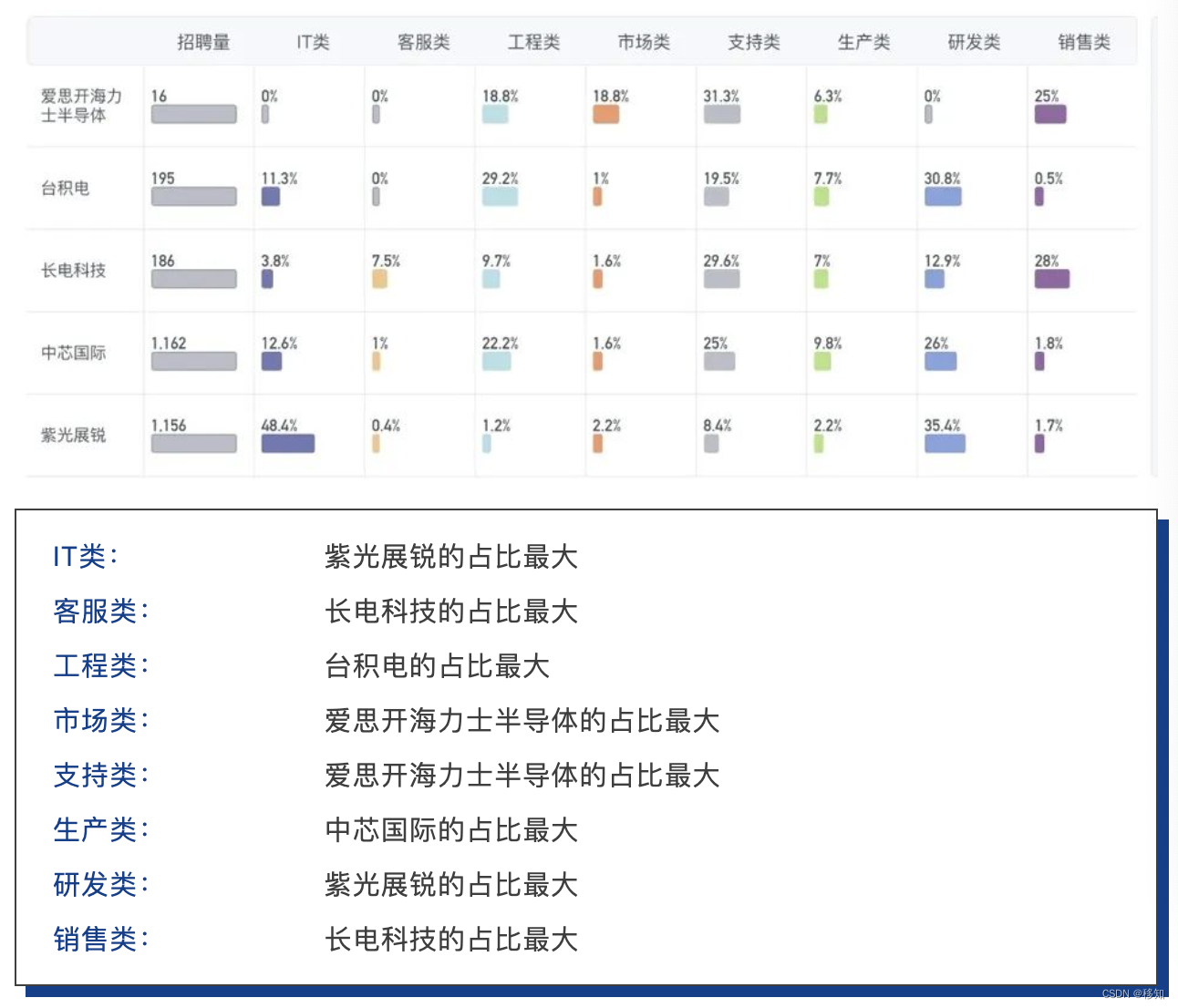Click the blue 生产类: summary label
Image resolution: width=1178 pixels, height=1008 pixels.
(x=100, y=829)
